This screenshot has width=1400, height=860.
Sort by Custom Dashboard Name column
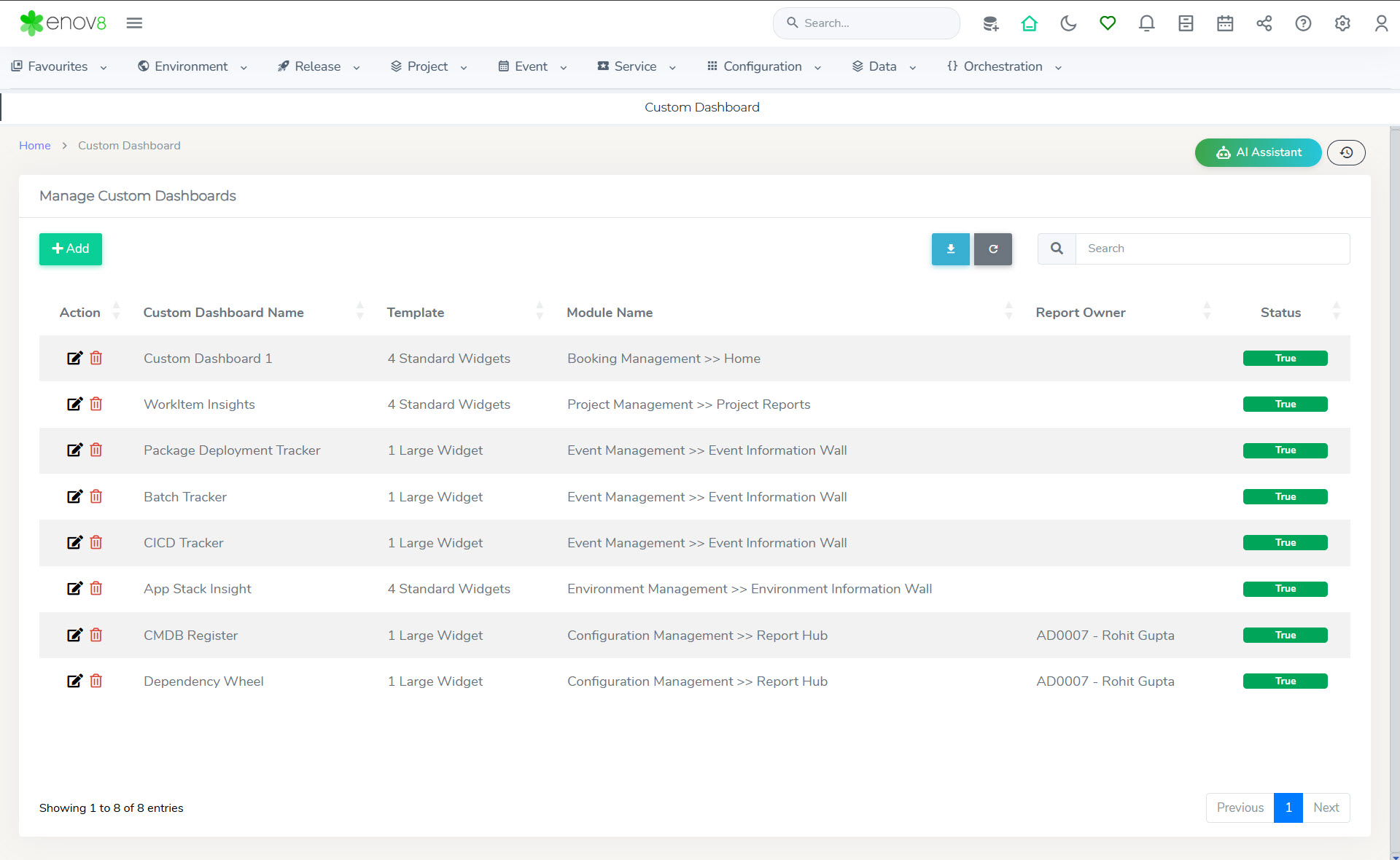click(x=223, y=312)
